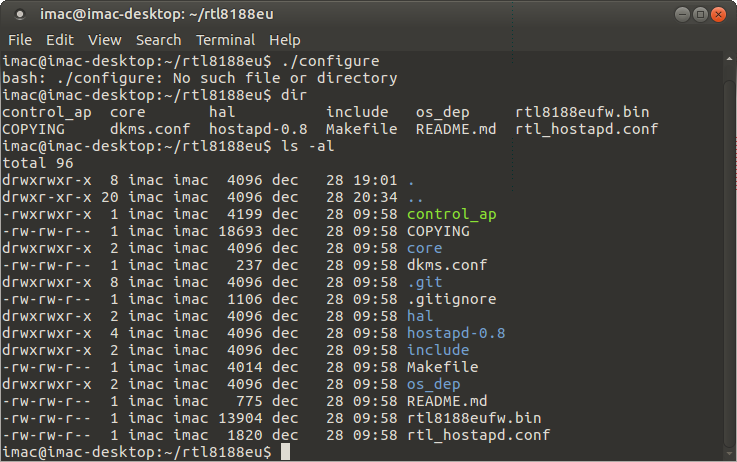Open the Terminal menu
This screenshot has height=462, width=737.
[x=226, y=40]
